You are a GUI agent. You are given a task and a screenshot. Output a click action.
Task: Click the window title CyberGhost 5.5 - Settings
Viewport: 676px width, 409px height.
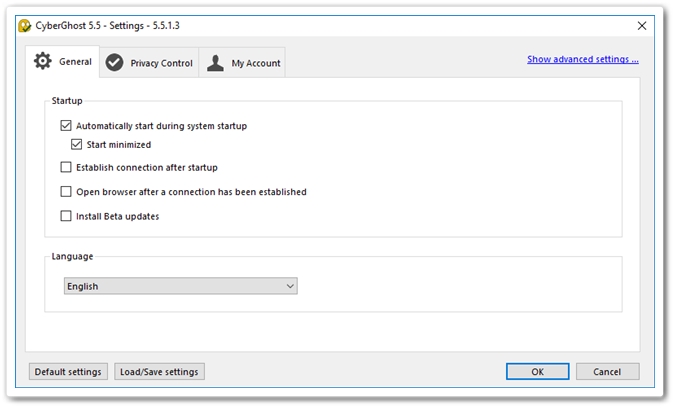coord(107,26)
